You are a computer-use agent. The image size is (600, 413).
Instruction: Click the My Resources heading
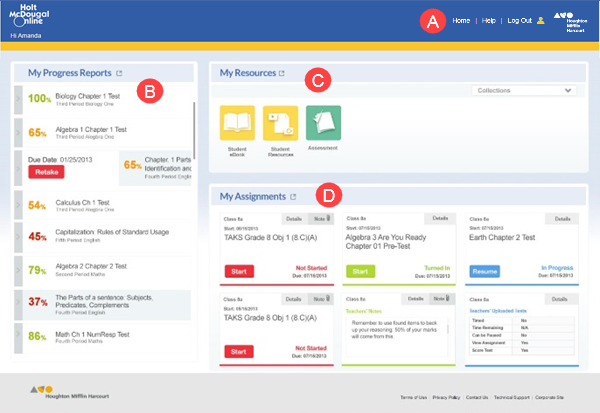[248, 73]
